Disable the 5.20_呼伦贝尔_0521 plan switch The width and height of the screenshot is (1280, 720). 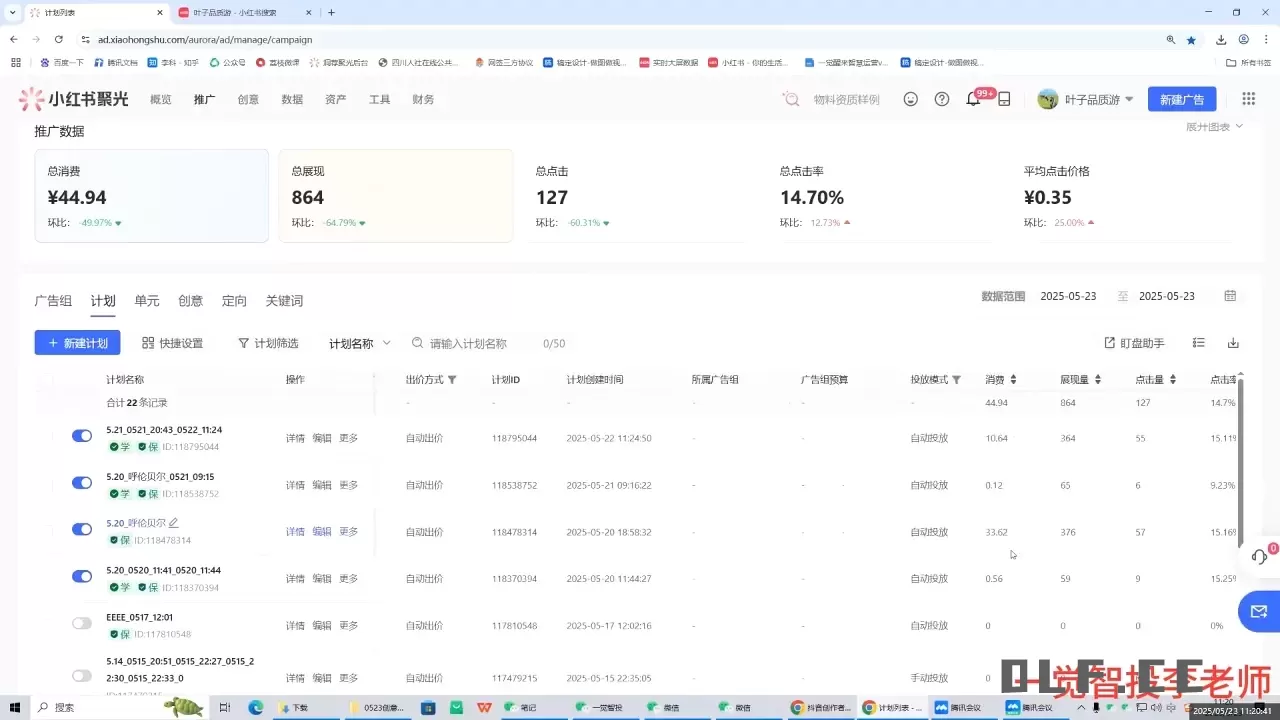pos(81,482)
